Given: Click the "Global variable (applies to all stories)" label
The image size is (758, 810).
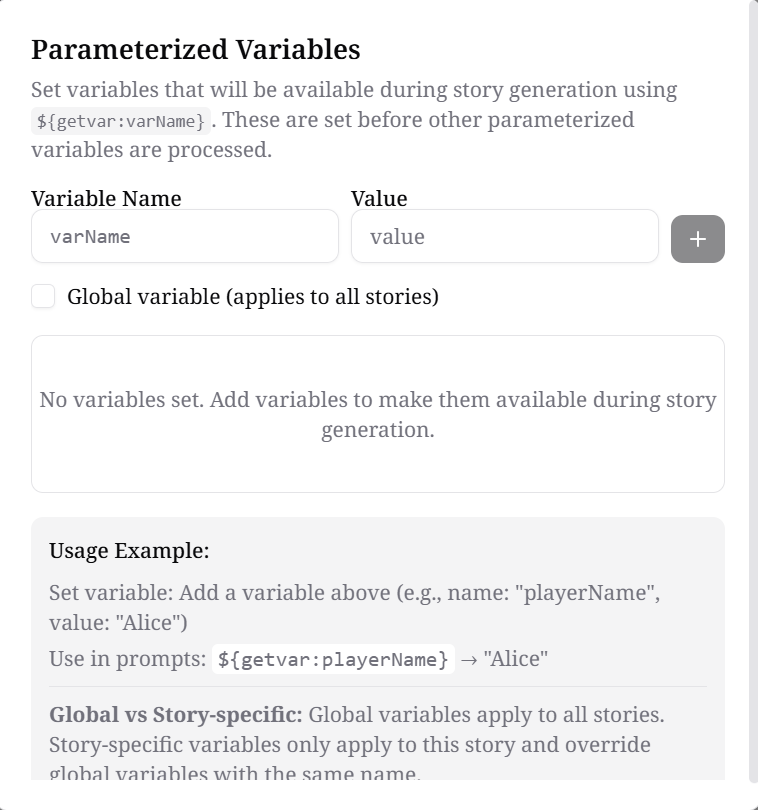Looking at the screenshot, I should pos(253,297).
